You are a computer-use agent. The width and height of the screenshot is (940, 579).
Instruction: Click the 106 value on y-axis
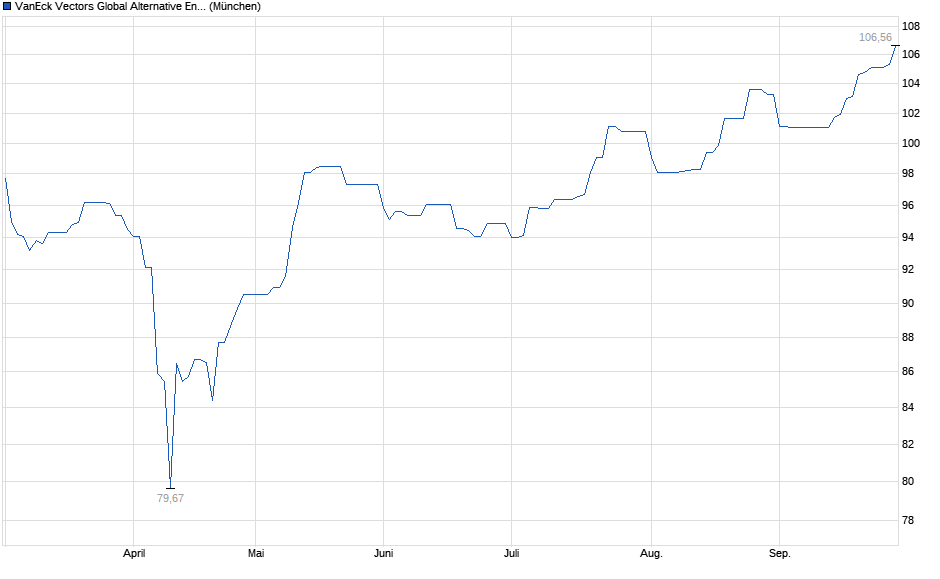click(x=911, y=55)
